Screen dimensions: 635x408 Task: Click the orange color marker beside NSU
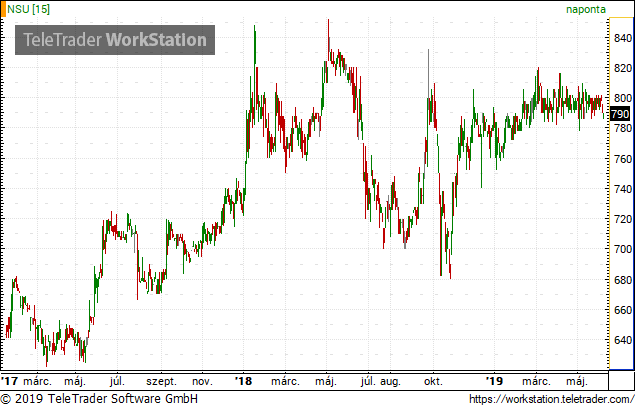(x=2, y=9)
